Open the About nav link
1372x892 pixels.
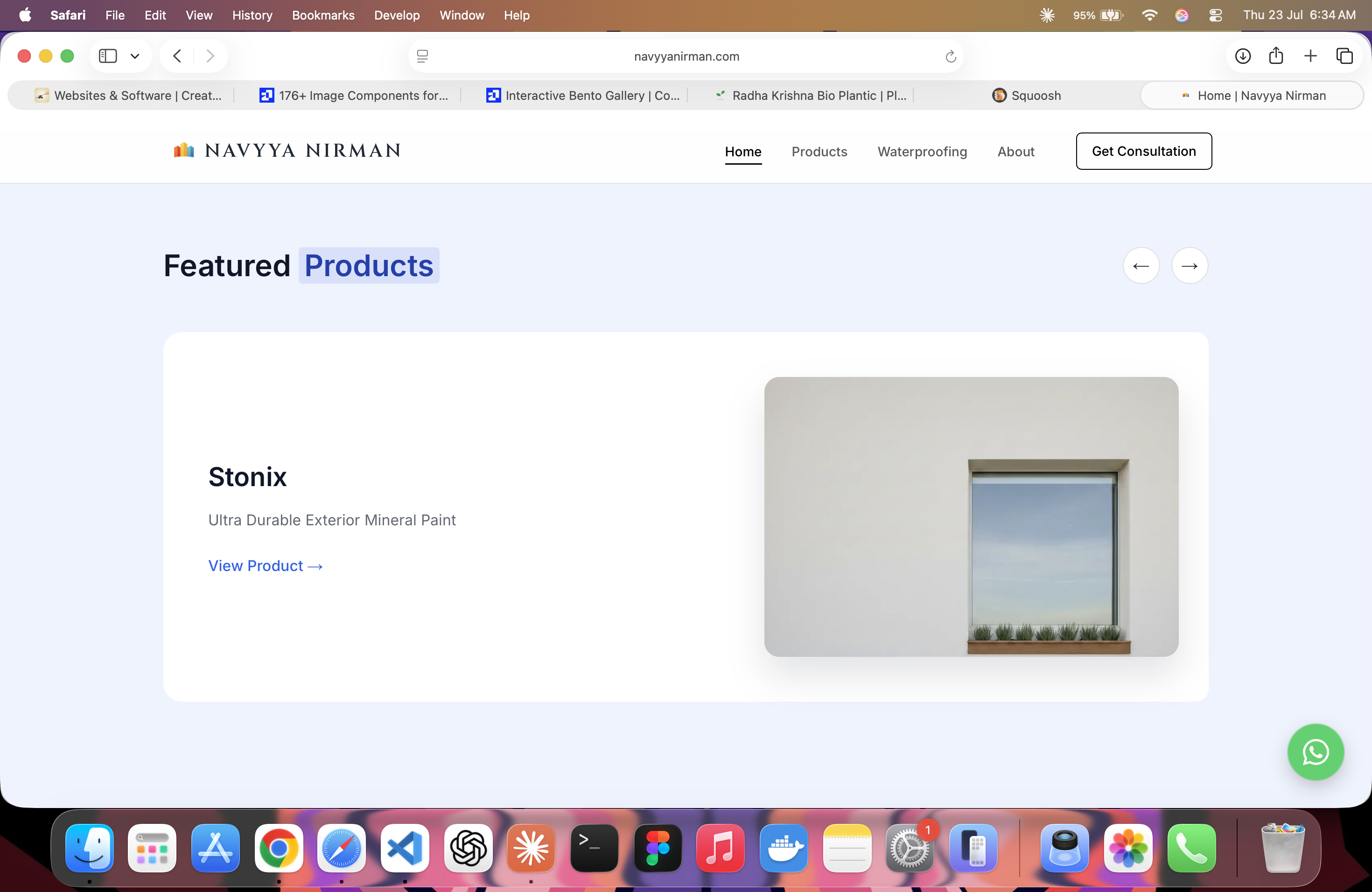pyautogui.click(x=1016, y=152)
